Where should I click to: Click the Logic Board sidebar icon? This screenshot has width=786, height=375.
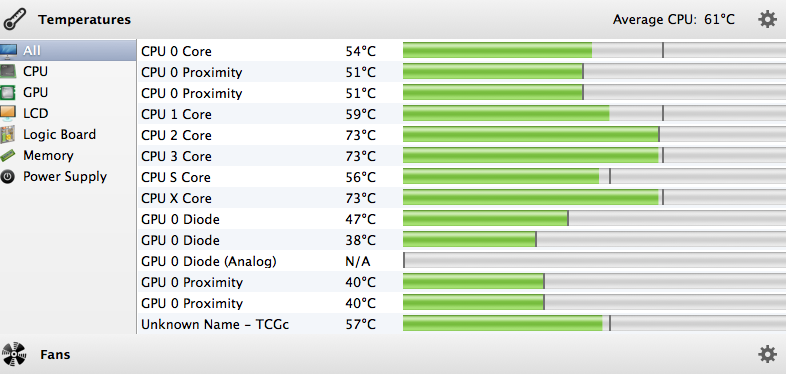[8, 135]
